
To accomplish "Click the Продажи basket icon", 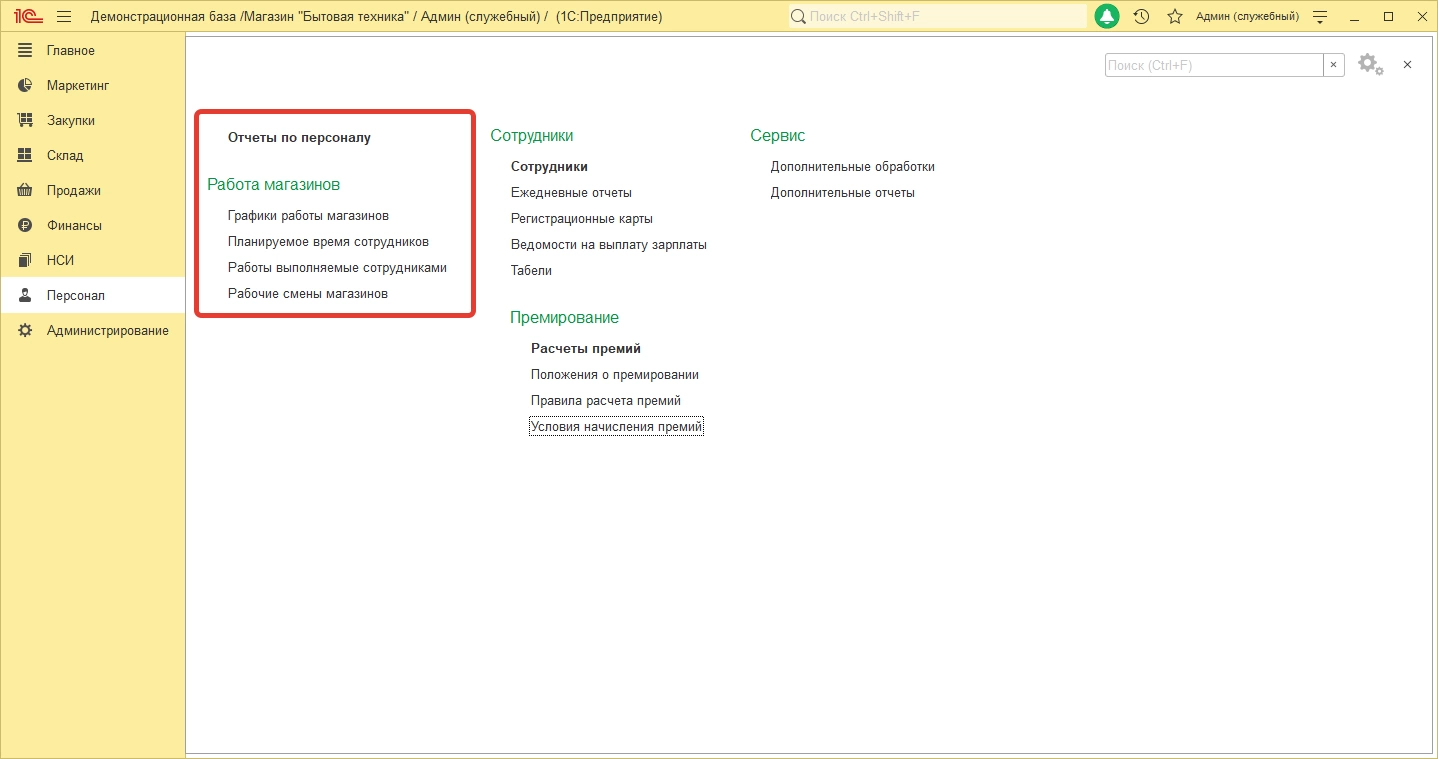I will pyautogui.click(x=25, y=191).
